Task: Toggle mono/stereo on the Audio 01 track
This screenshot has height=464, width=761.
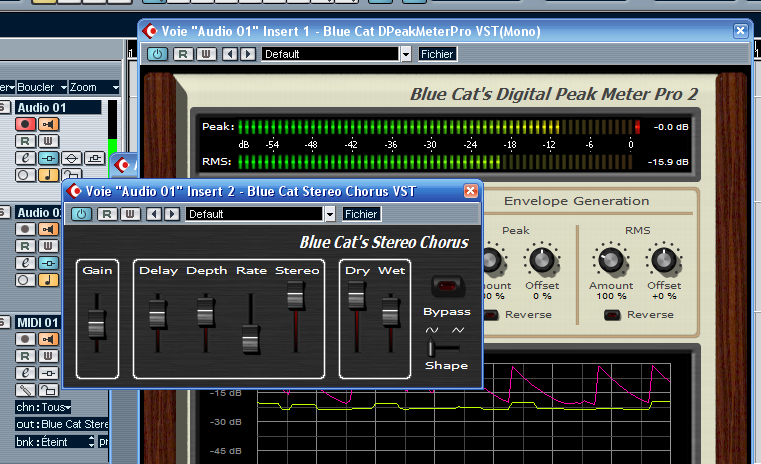Action: 25,175
